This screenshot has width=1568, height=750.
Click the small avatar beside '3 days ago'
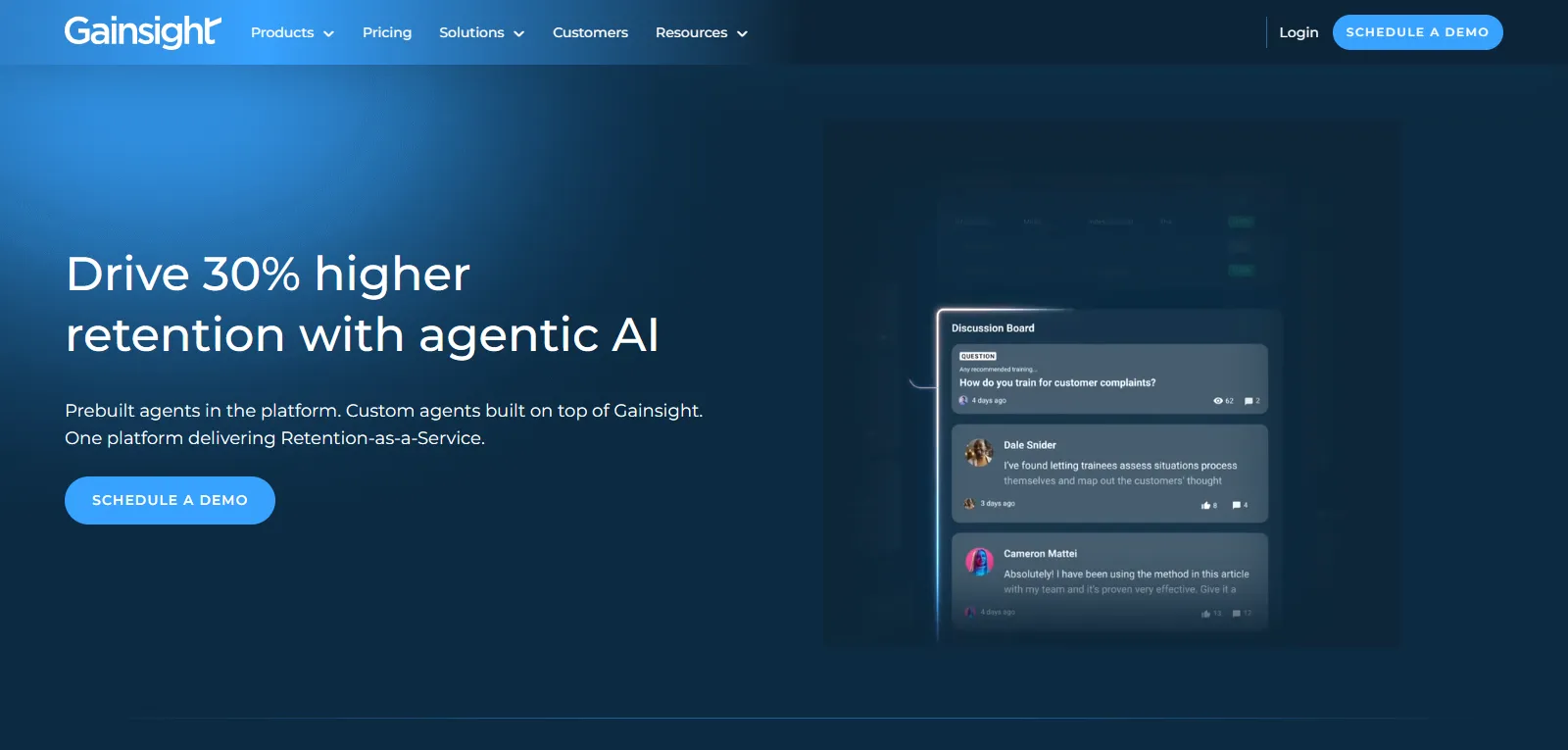(969, 504)
